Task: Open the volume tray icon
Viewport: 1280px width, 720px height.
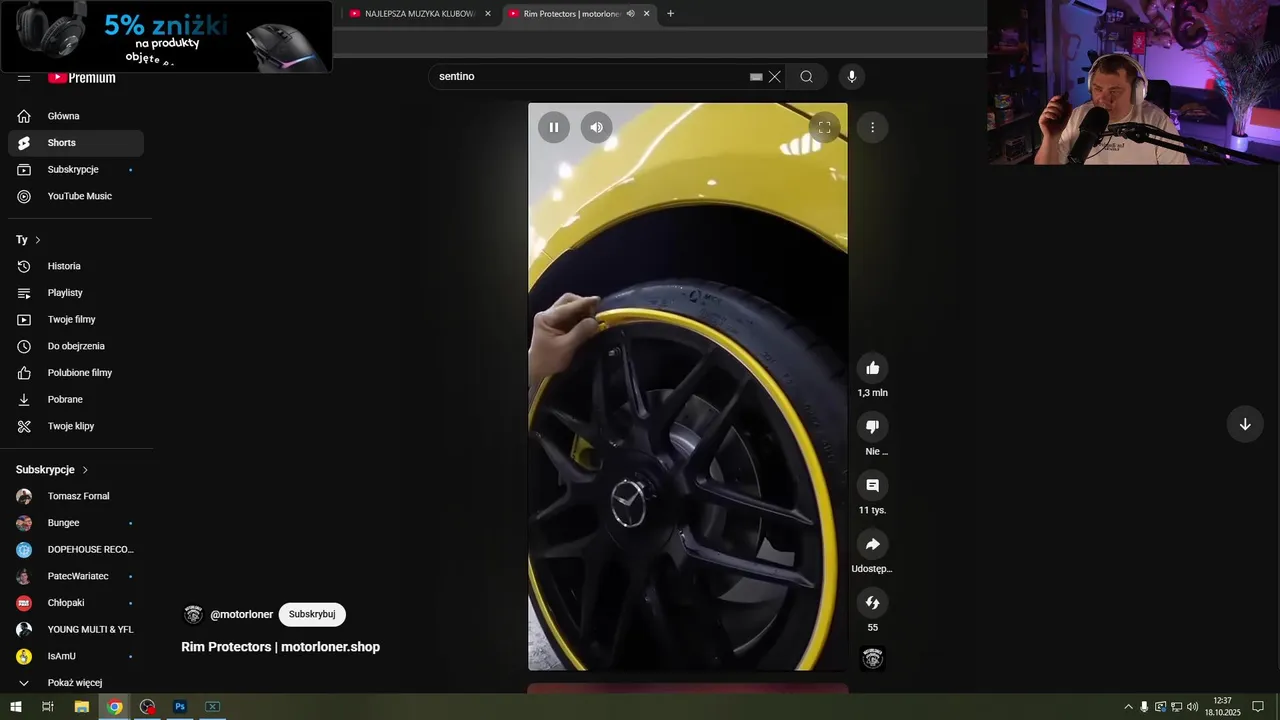Action: [1192, 707]
